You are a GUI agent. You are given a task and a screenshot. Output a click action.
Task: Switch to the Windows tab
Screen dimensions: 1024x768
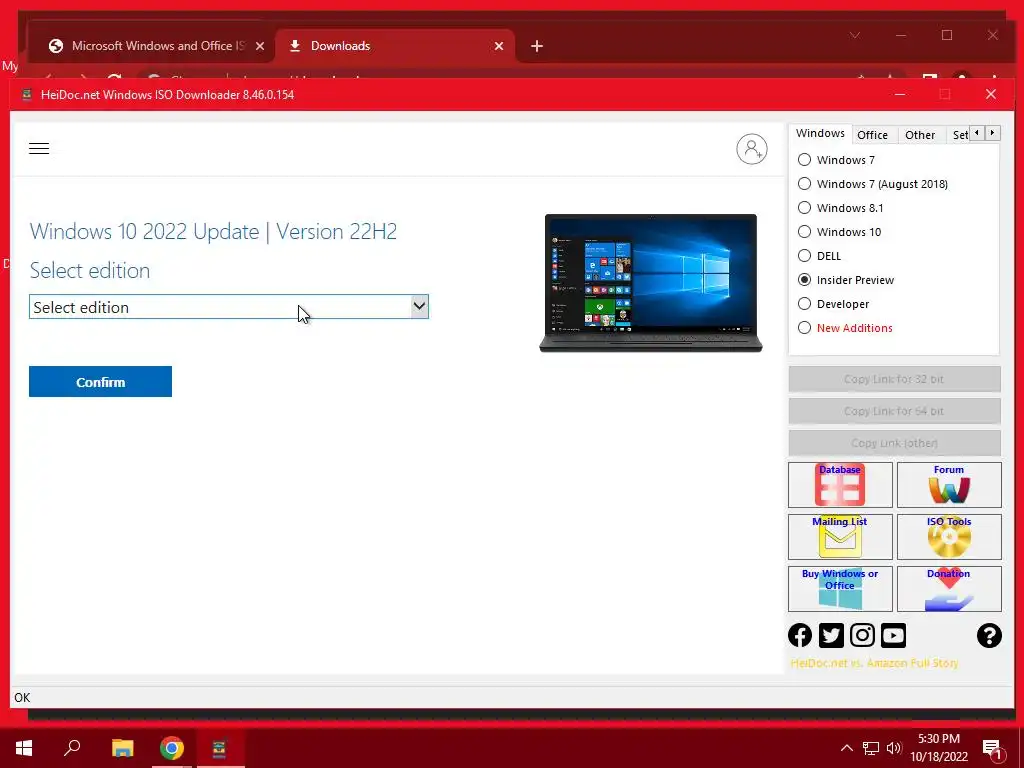coord(820,133)
